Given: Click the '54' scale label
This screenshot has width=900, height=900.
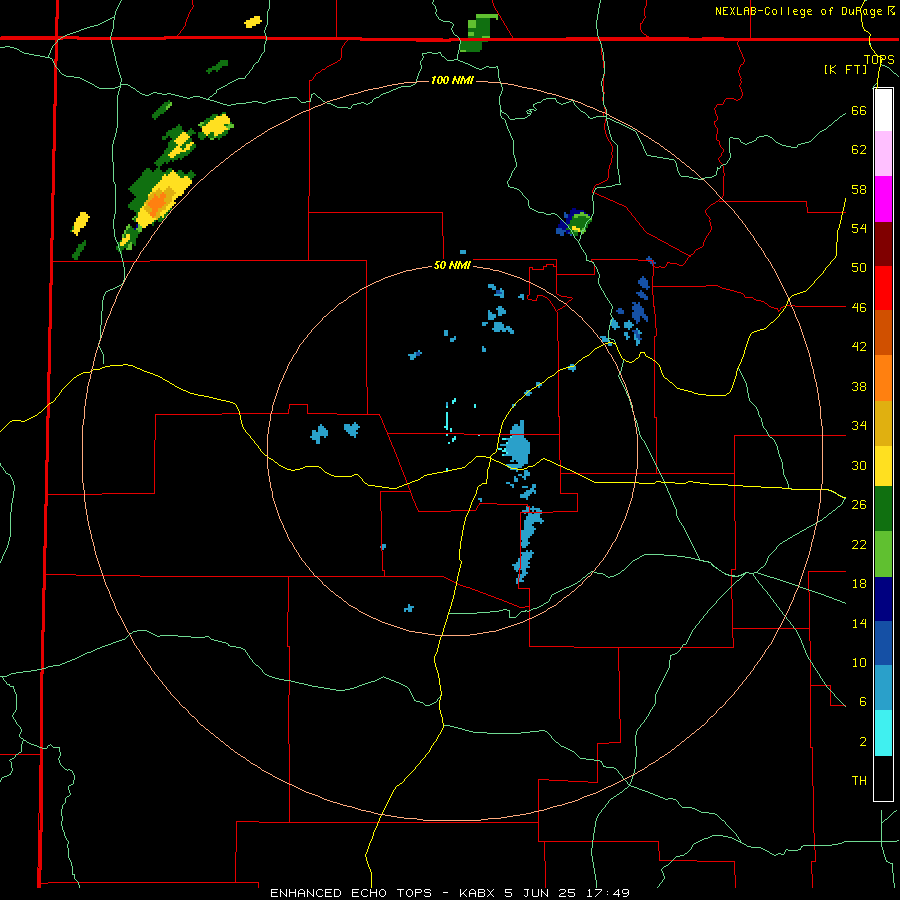Looking at the screenshot, I should pyautogui.click(x=859, y=228).
